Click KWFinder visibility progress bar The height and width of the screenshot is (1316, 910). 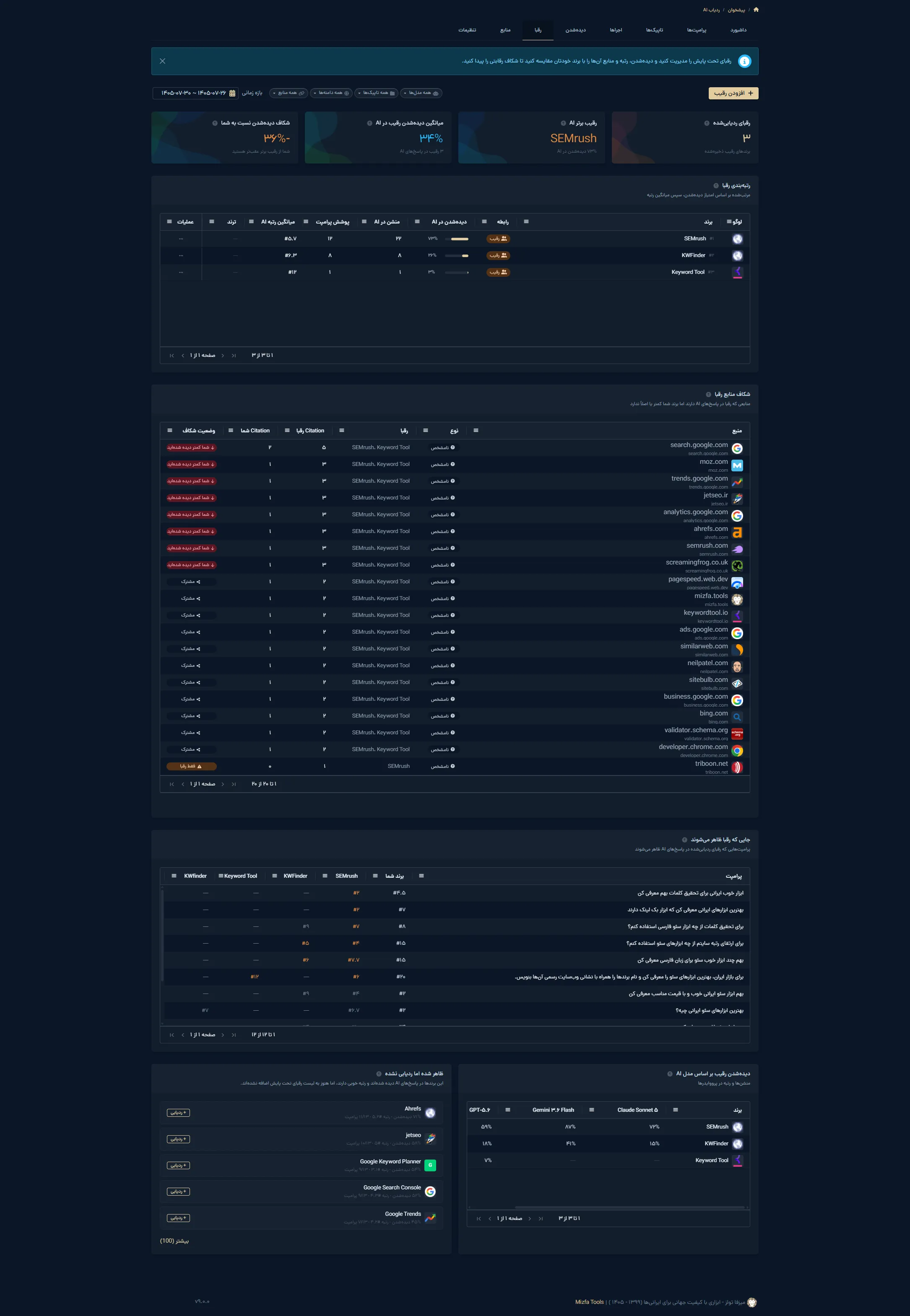[x=456, y=255]
